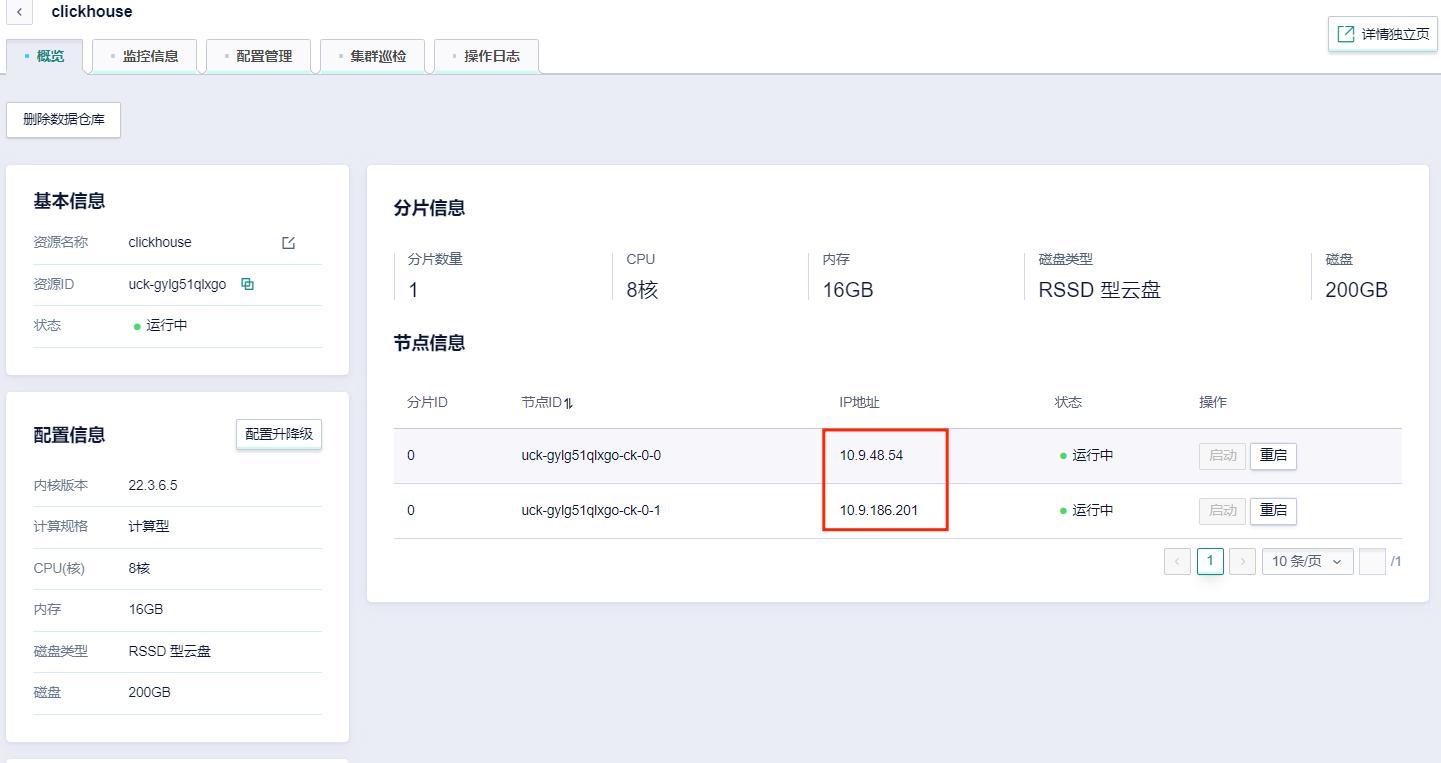Select the 概览 tab

click(45, 56)
